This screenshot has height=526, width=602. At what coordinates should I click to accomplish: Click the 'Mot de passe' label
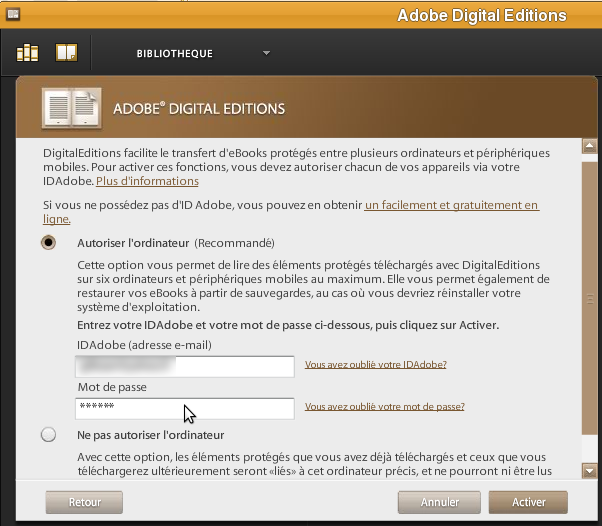pyautogui.click(x=112, y=387)
